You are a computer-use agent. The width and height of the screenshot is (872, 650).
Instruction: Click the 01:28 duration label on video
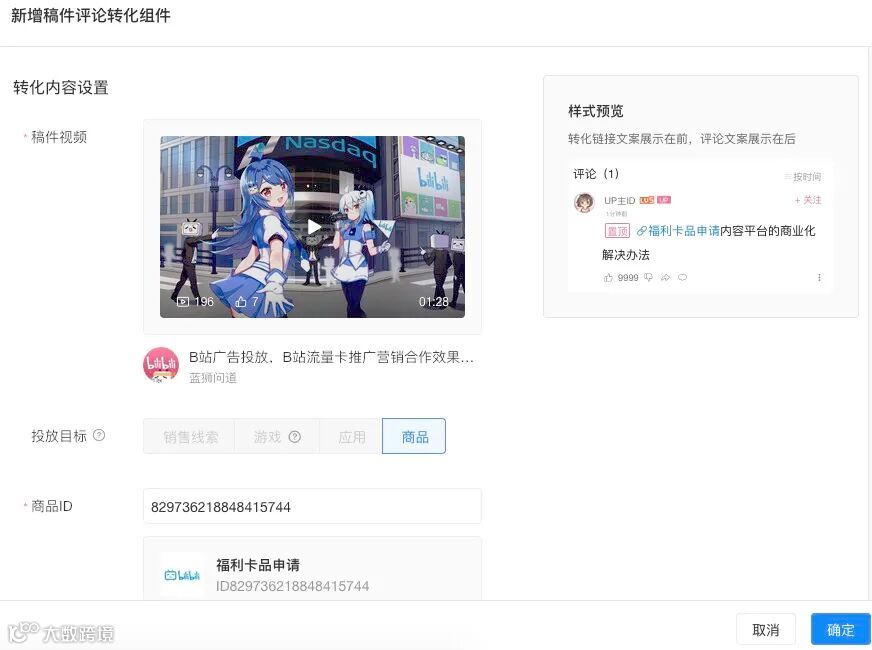(x=433, y=302)
